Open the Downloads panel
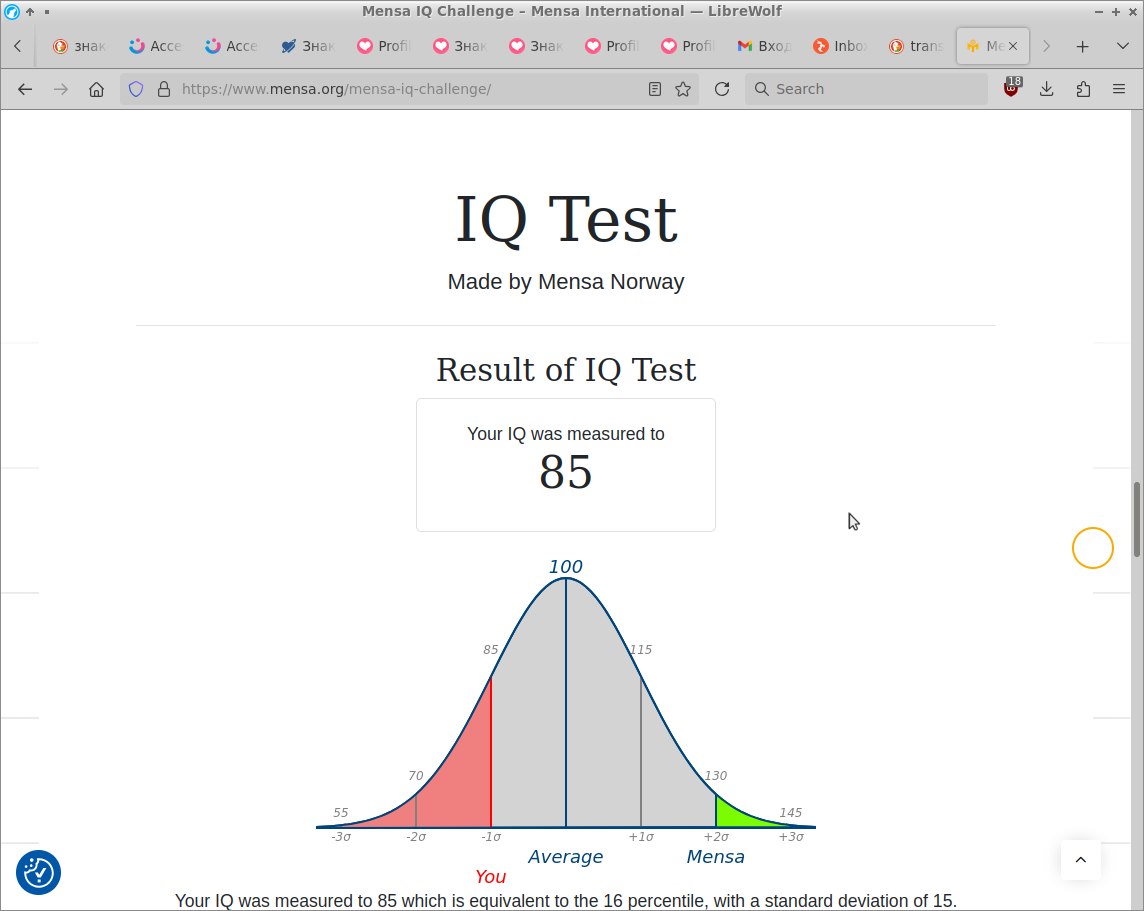 tap(1047, 89)
